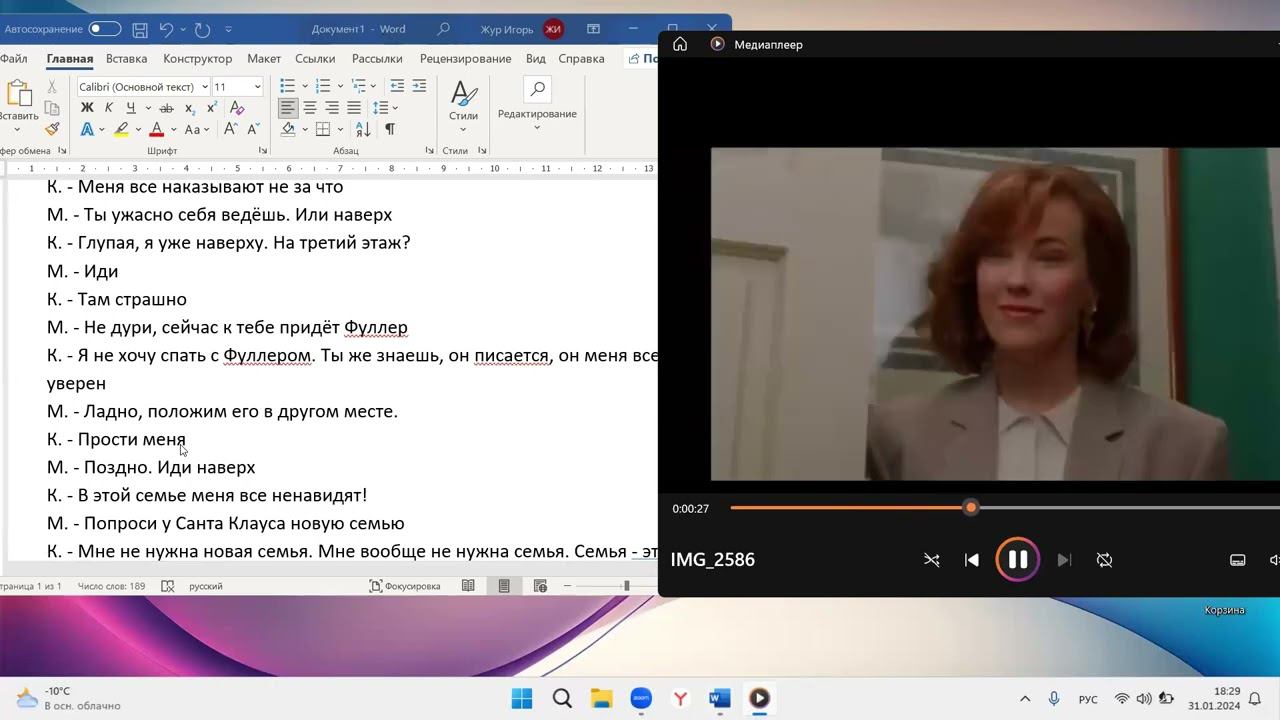The image size is (1280, 720).
Task: Sort the selected text alphabetically
Action: tap(363, 129)
